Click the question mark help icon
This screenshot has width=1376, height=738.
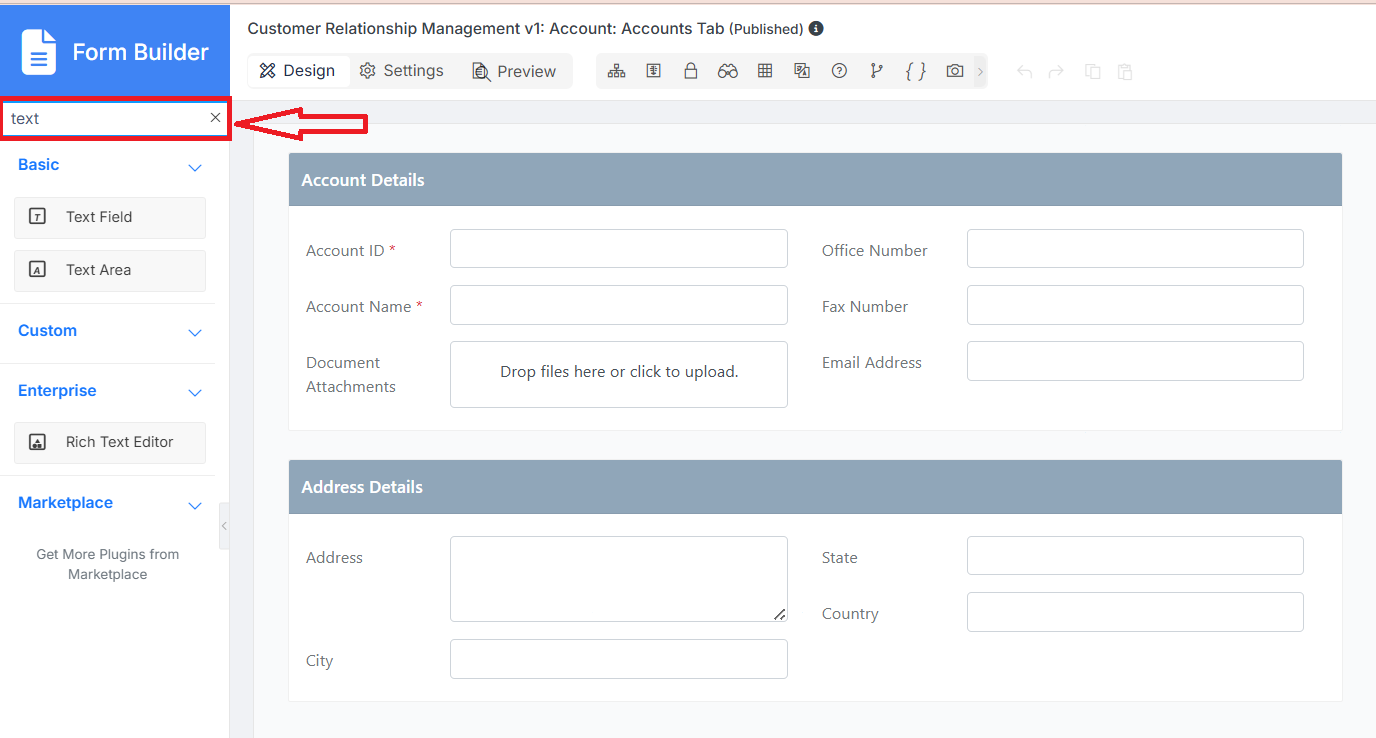click(839, 71)
